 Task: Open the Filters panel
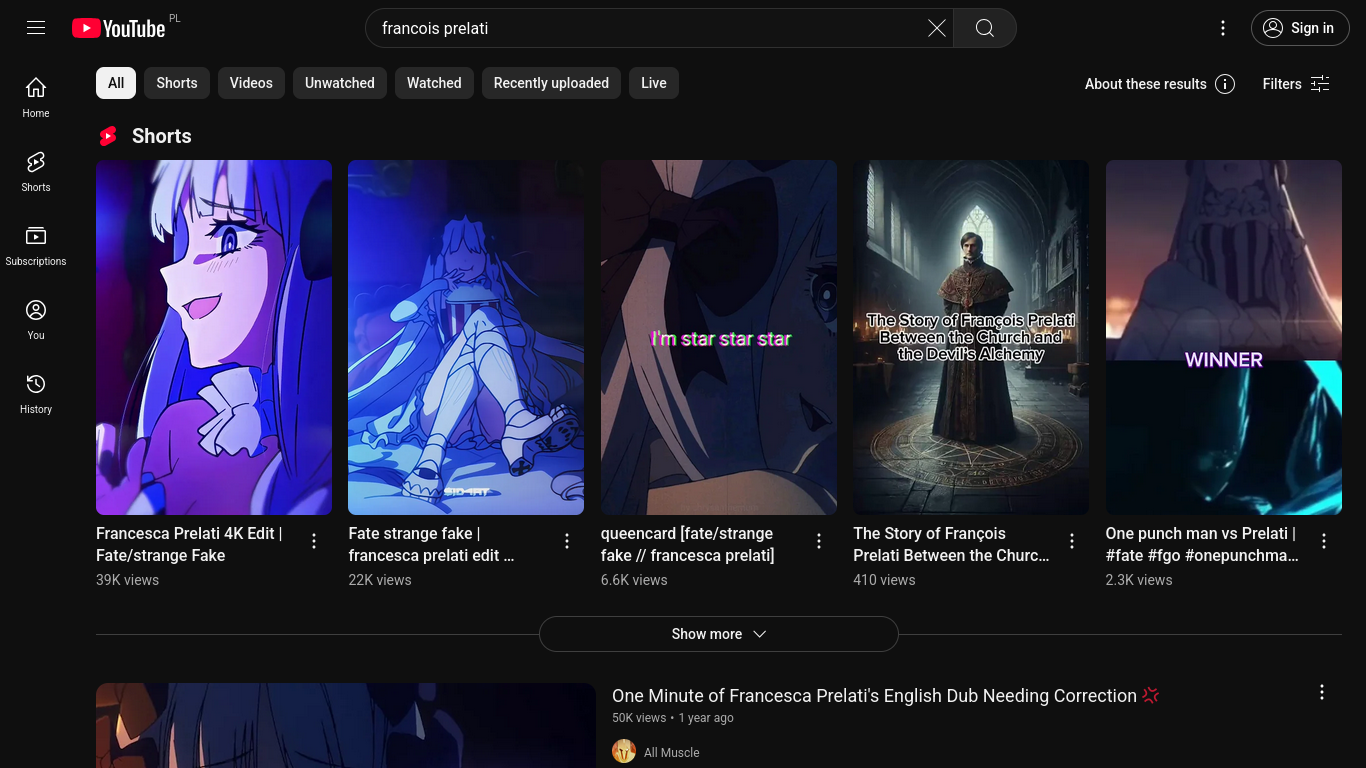(1296, 84)
